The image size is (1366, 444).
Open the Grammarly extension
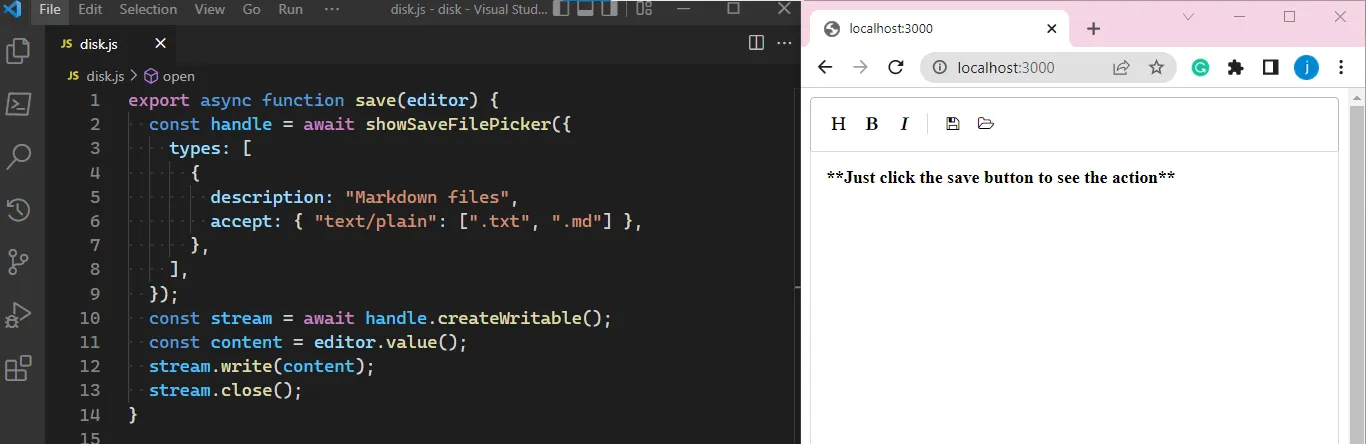click(1200, 67)
